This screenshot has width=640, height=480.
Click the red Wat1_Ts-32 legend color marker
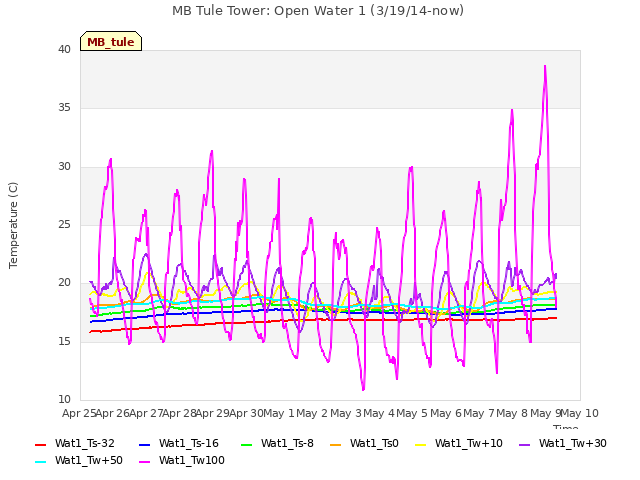pos(41,444)
